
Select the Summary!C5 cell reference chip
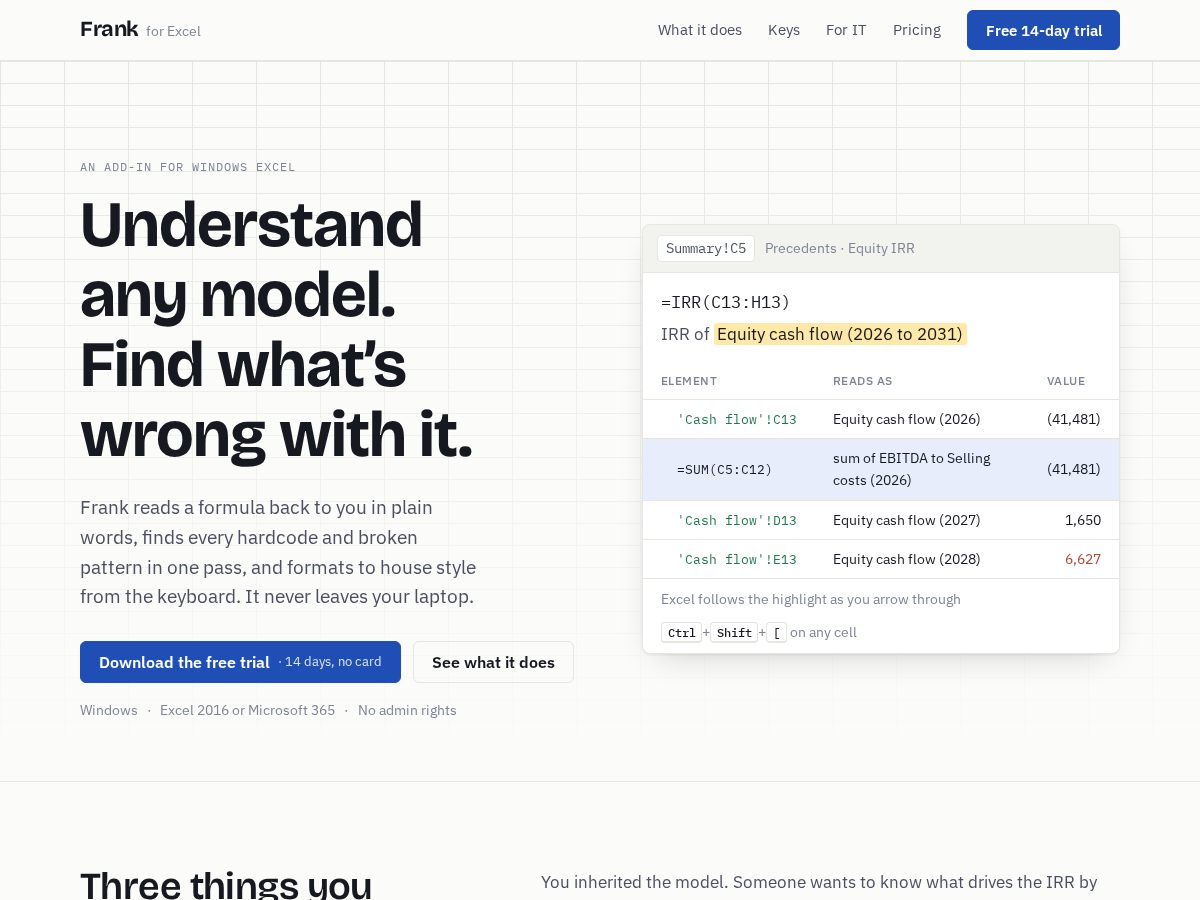tap(706, 248)
